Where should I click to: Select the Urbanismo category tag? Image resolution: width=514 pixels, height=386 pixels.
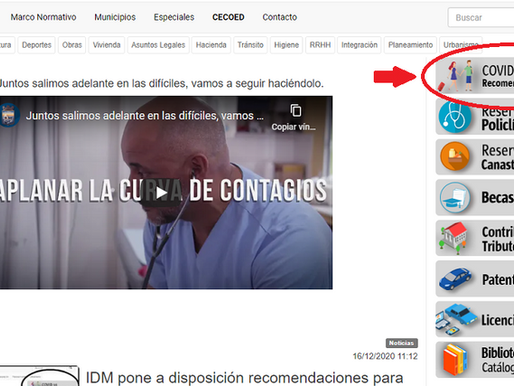(461, 45)
